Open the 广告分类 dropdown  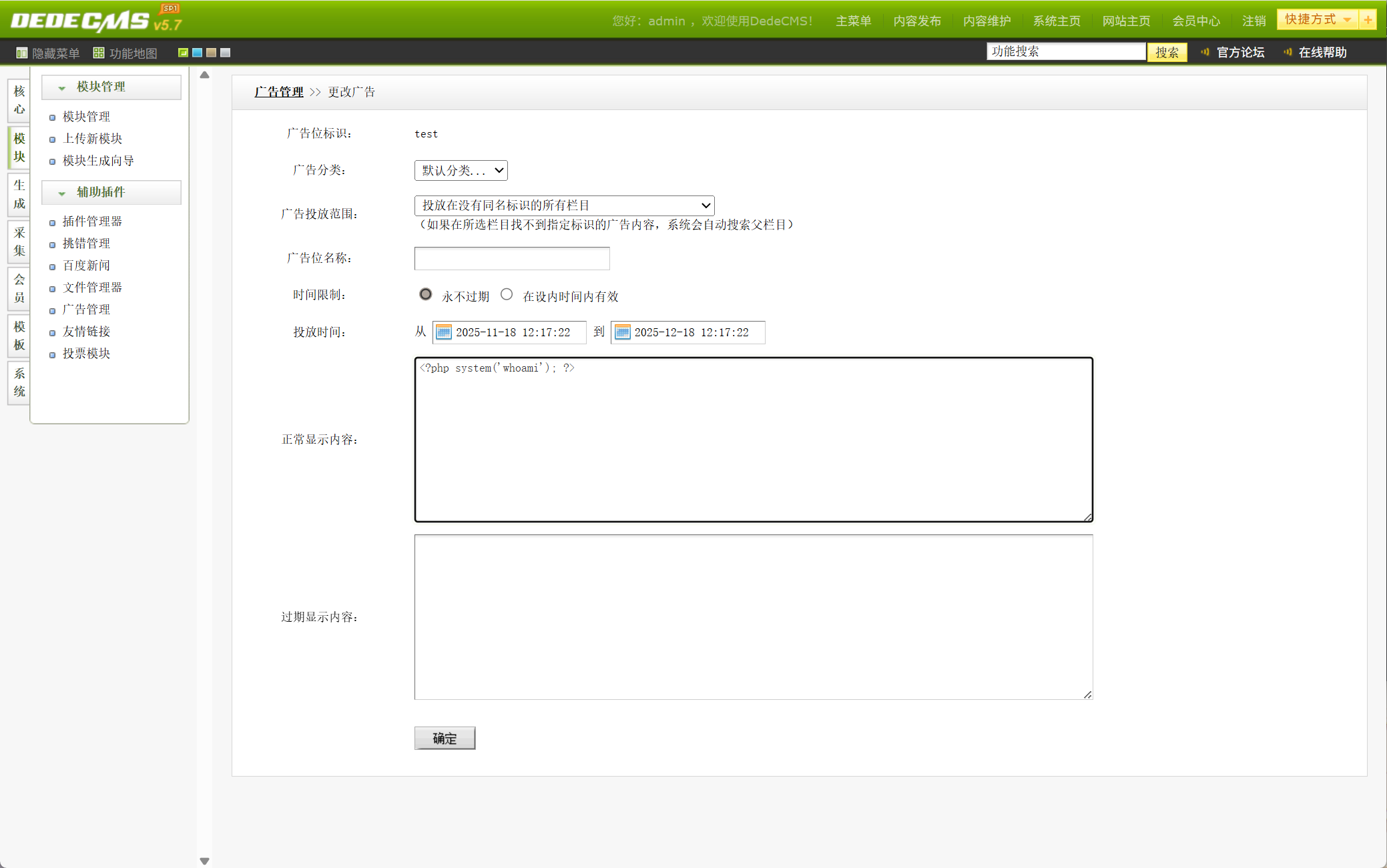coord(461,170)
